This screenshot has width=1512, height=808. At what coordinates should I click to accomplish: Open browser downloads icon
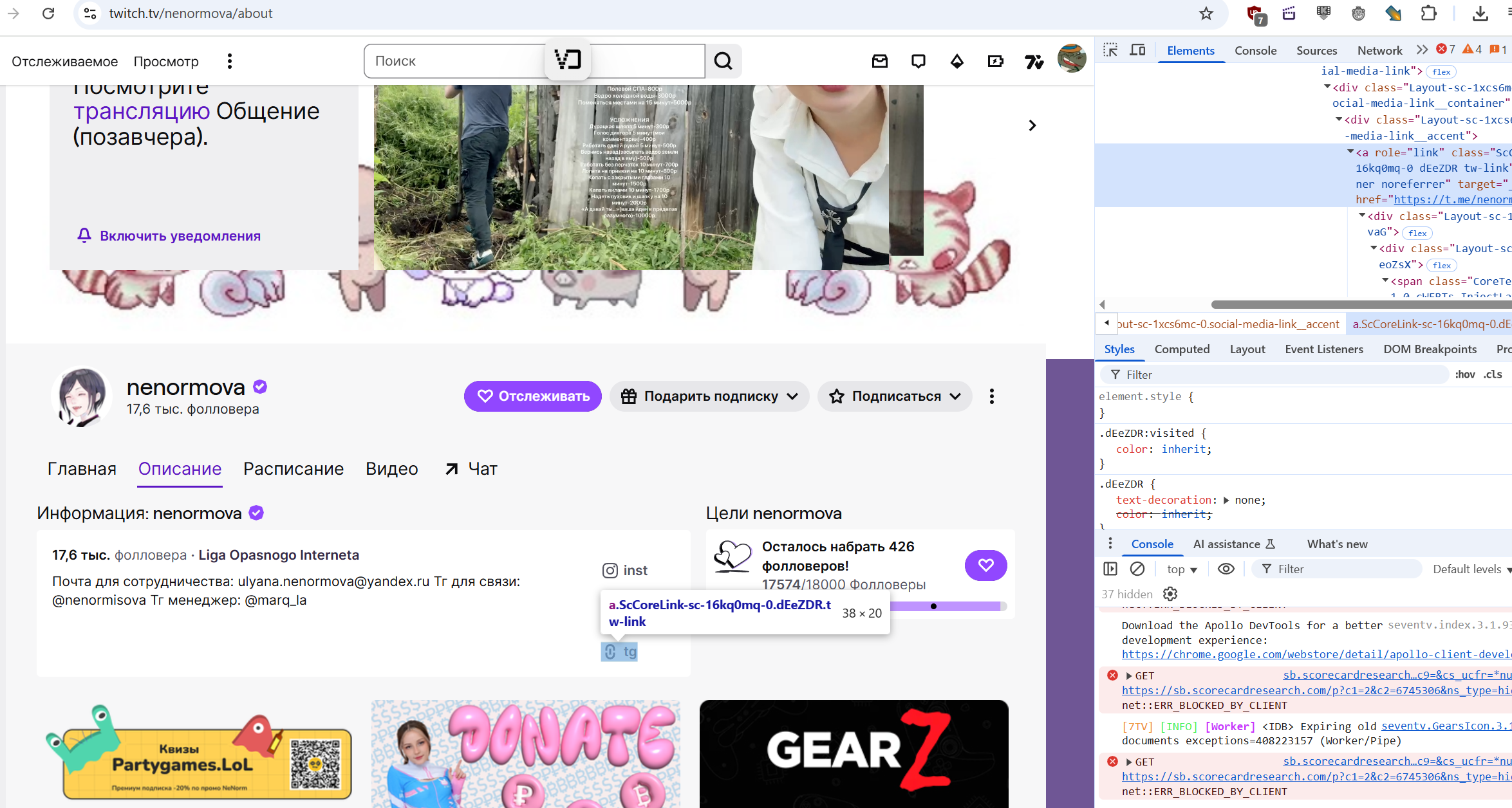point(1480,14)
